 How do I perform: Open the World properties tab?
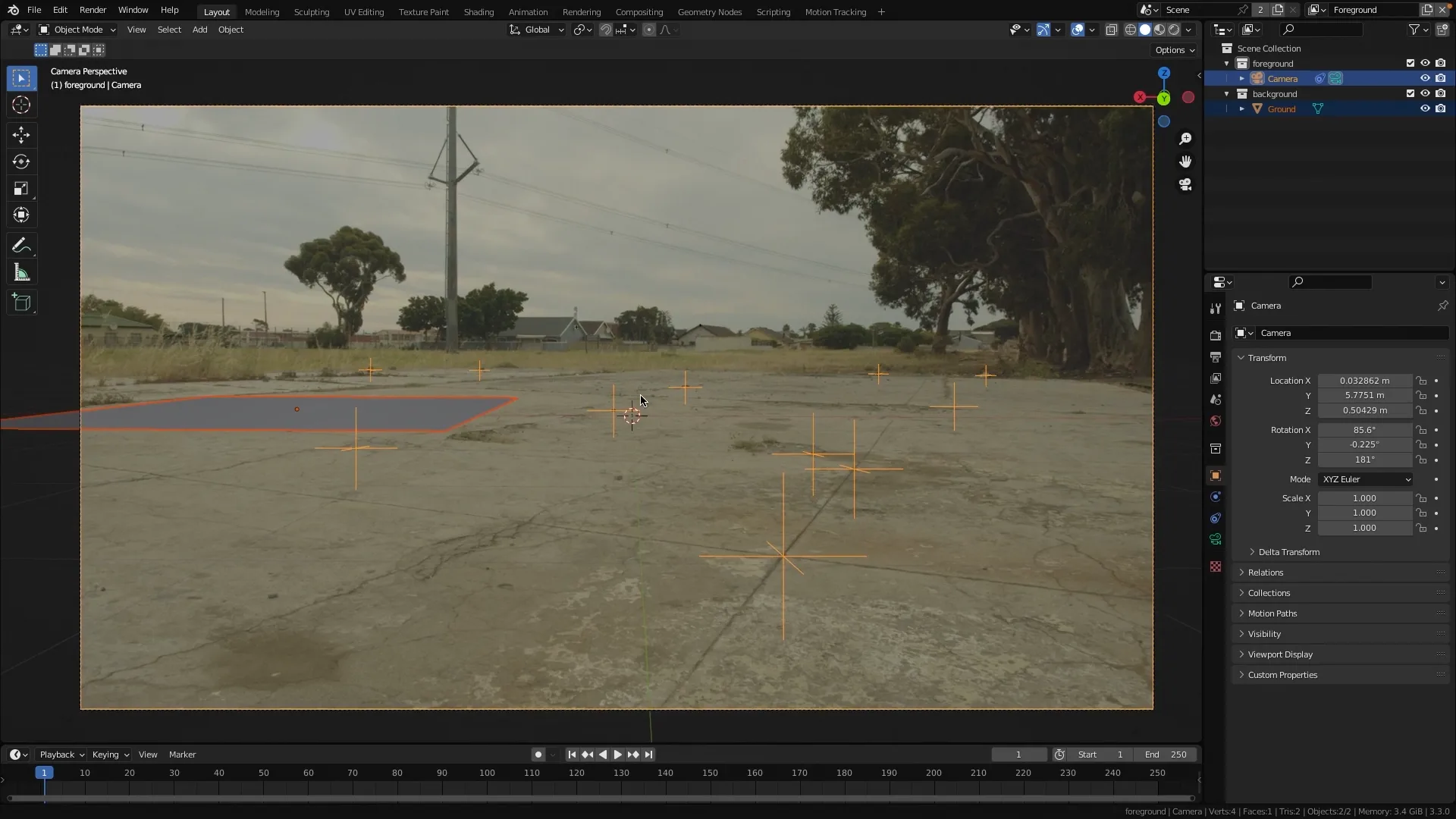coord(1216,421)
